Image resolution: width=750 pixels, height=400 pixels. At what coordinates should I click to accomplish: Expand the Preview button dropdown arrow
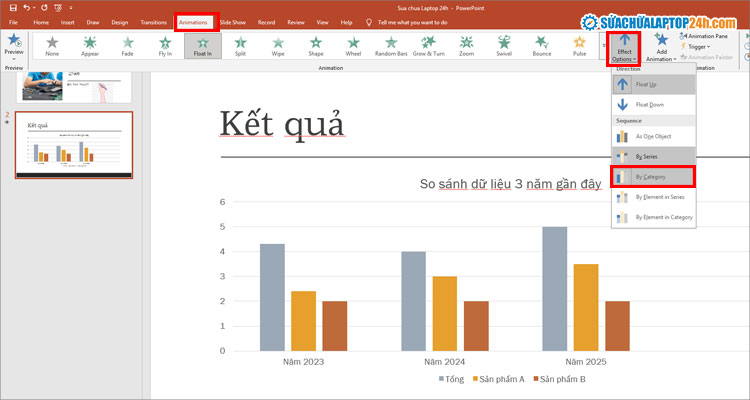point(14,59)
